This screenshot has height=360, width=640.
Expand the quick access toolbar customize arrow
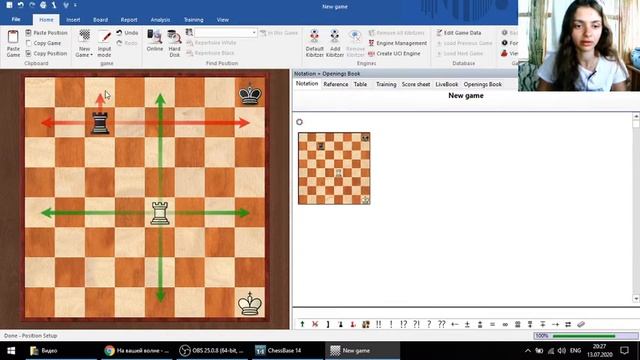76,5
